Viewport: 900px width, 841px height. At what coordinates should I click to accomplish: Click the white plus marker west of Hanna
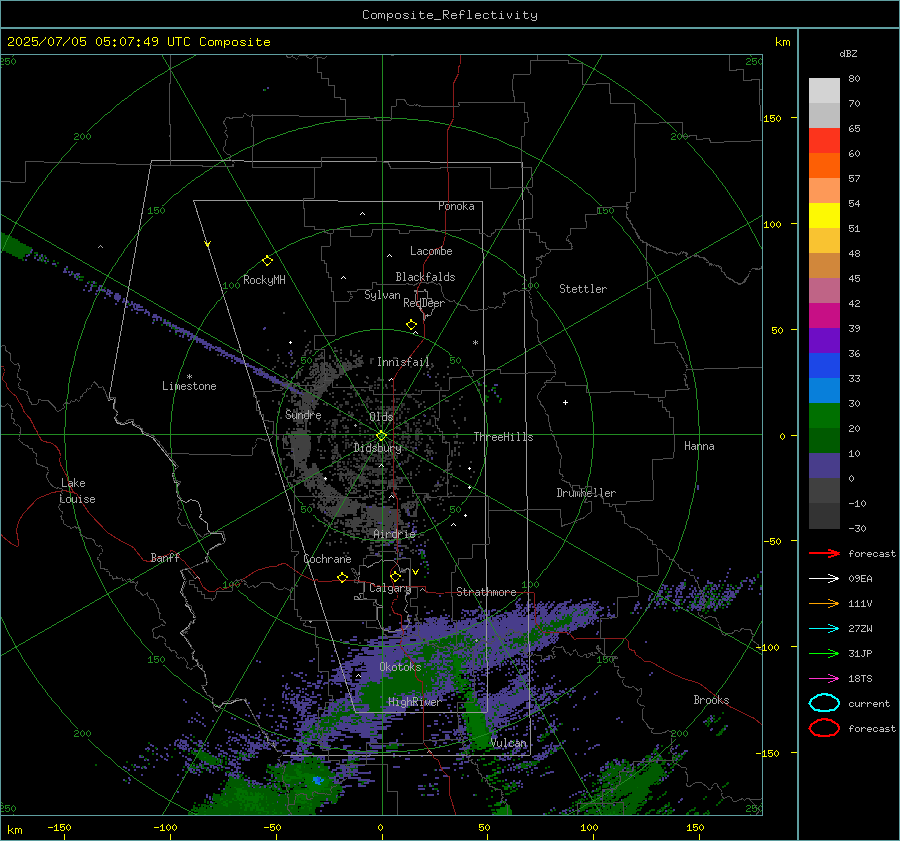pos(565,402)
